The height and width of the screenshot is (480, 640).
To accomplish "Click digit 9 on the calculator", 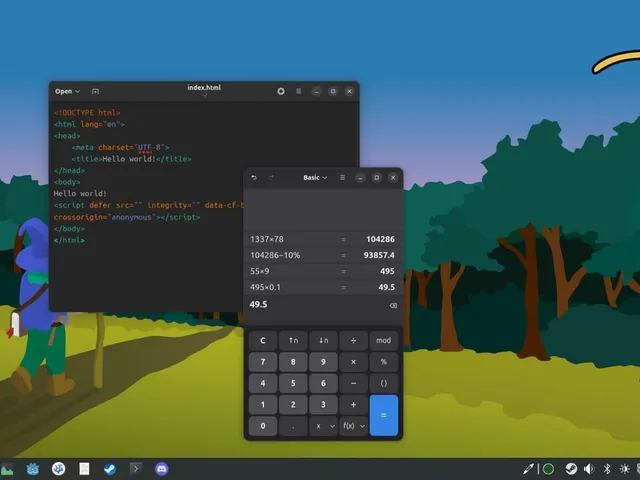I will pos(323,362).
